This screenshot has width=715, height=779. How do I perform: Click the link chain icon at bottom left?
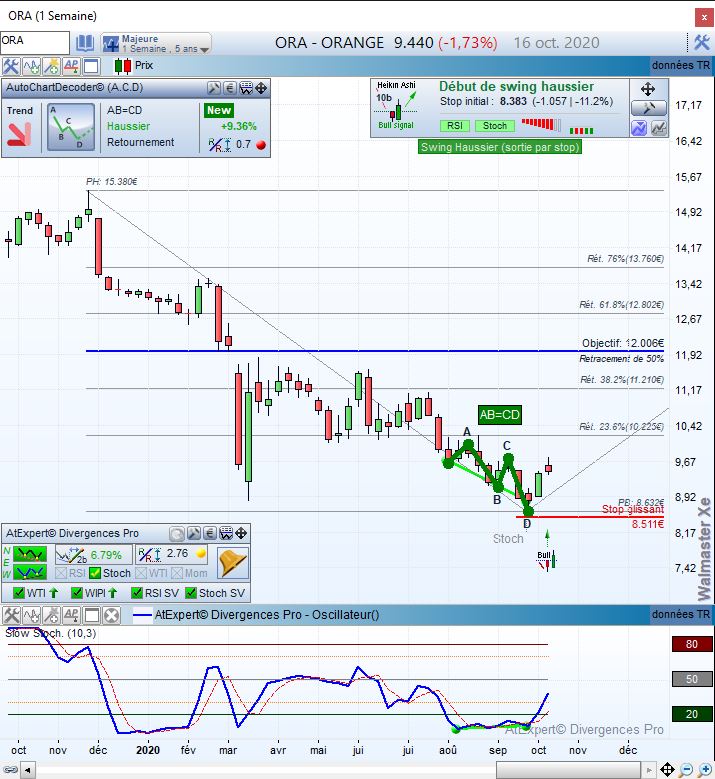click(10, 770)
